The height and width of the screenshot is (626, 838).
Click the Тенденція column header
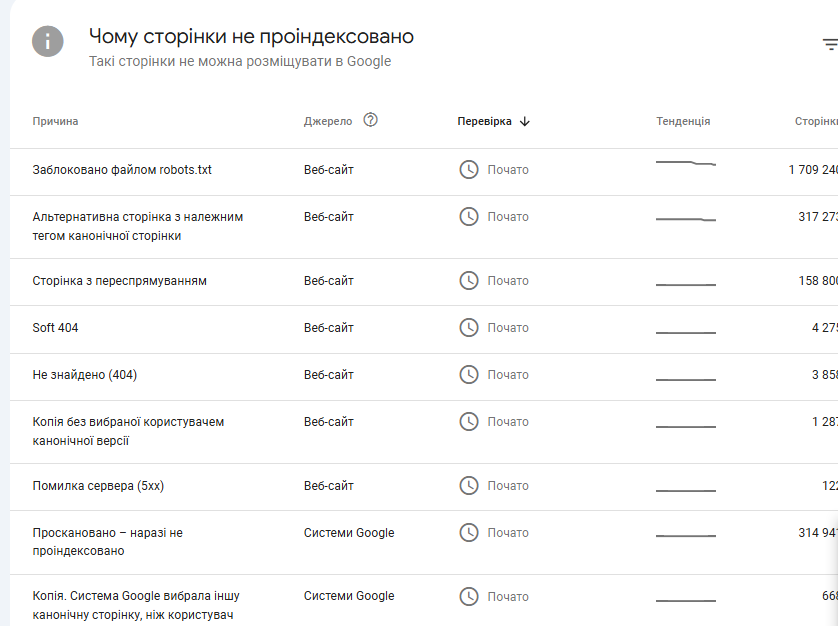(683, 121)
